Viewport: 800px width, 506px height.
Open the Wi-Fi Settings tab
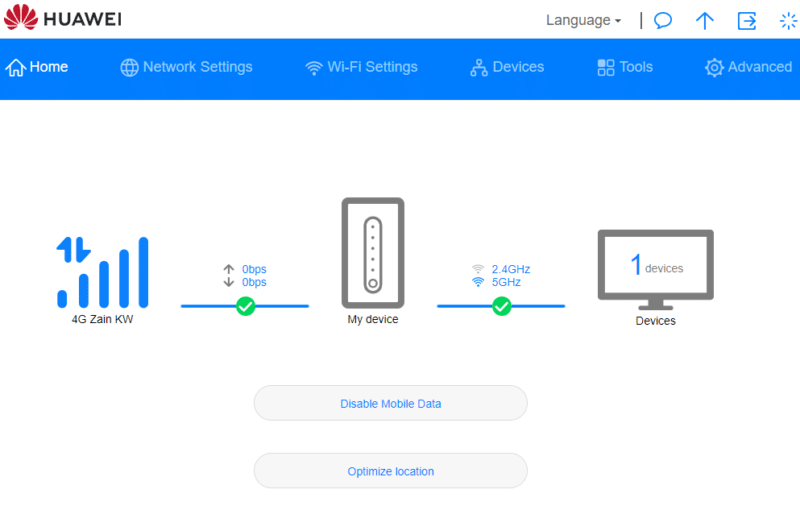pos(361,67)
